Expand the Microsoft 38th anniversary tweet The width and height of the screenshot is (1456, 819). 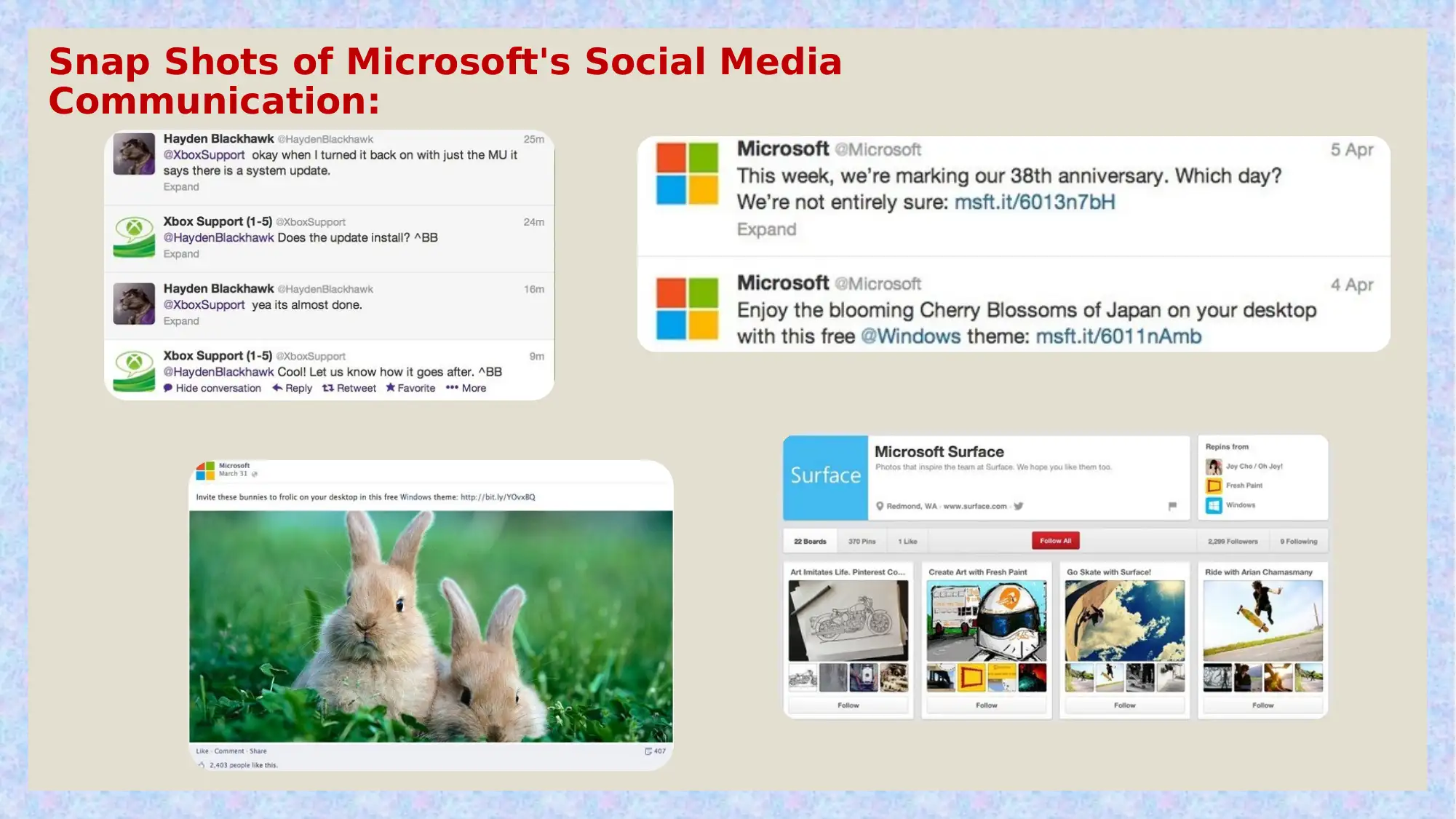(x=766, y=229)
